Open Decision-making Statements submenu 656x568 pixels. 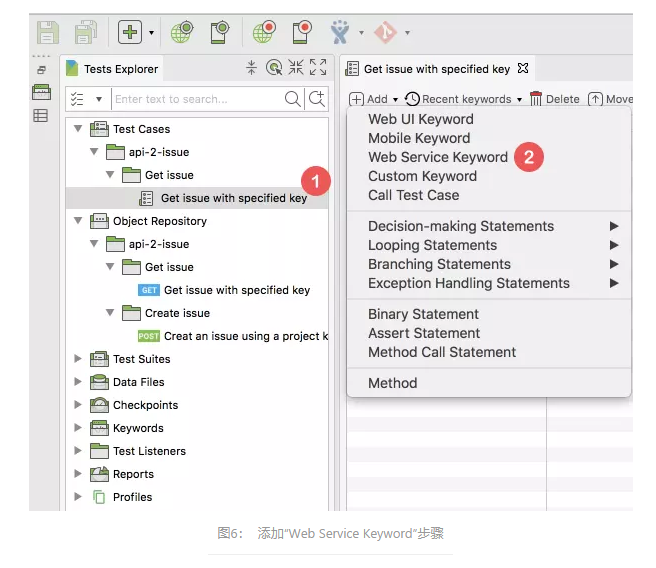[x=489, y=226]
